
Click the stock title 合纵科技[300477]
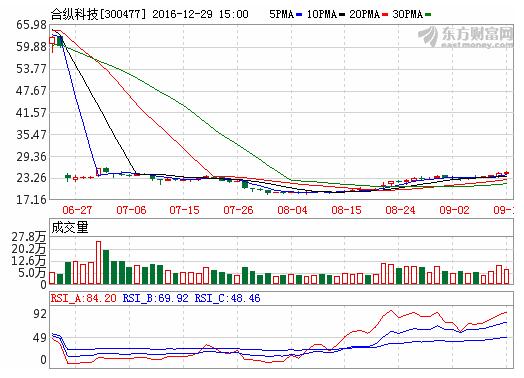[x=99, y=14]
